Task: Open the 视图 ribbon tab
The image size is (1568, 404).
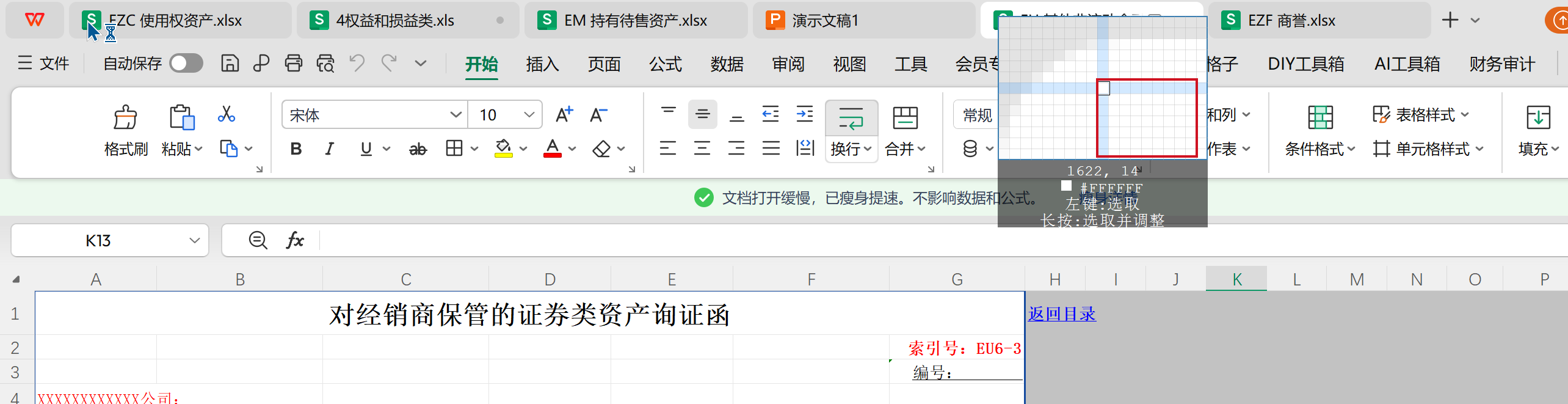Action: (x=849, y=64)
